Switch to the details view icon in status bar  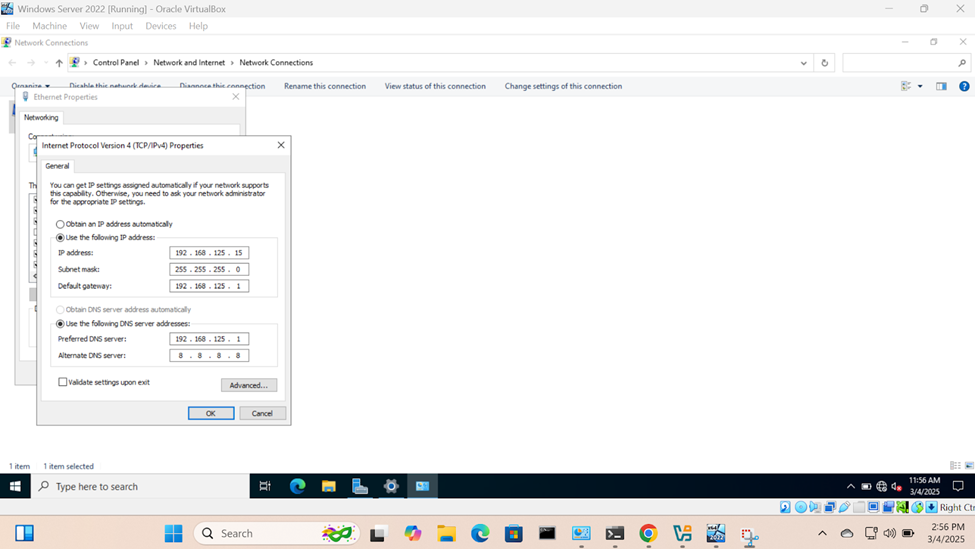point(955,466)
